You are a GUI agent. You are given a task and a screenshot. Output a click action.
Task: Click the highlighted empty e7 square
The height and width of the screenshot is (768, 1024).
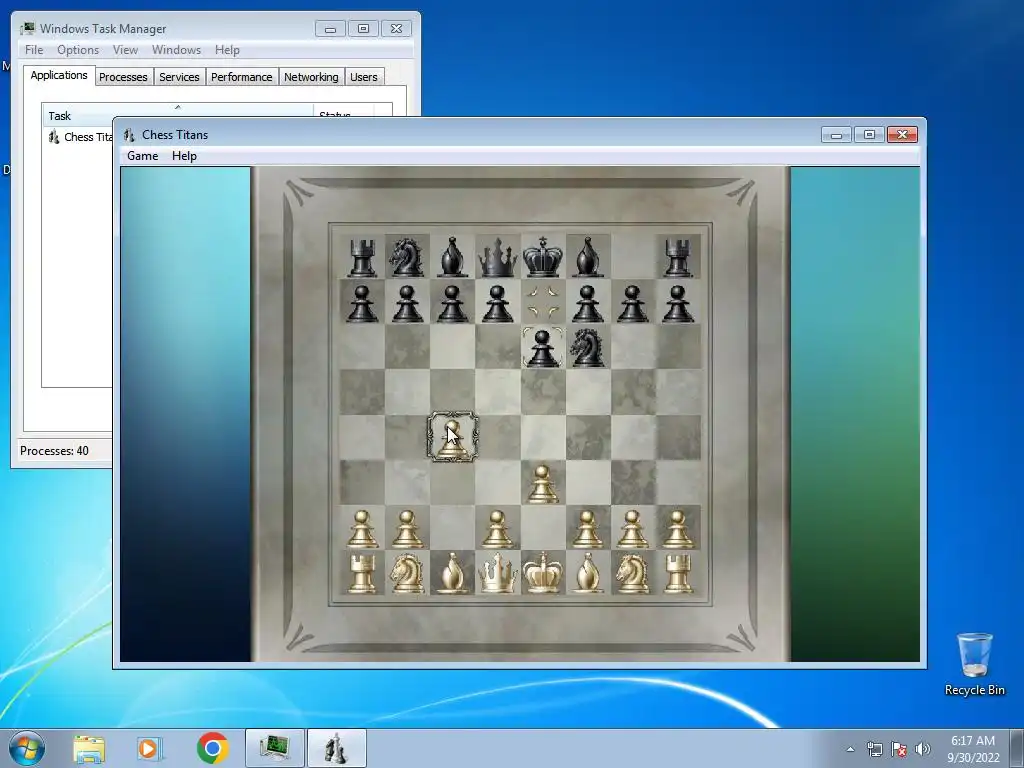543,302
